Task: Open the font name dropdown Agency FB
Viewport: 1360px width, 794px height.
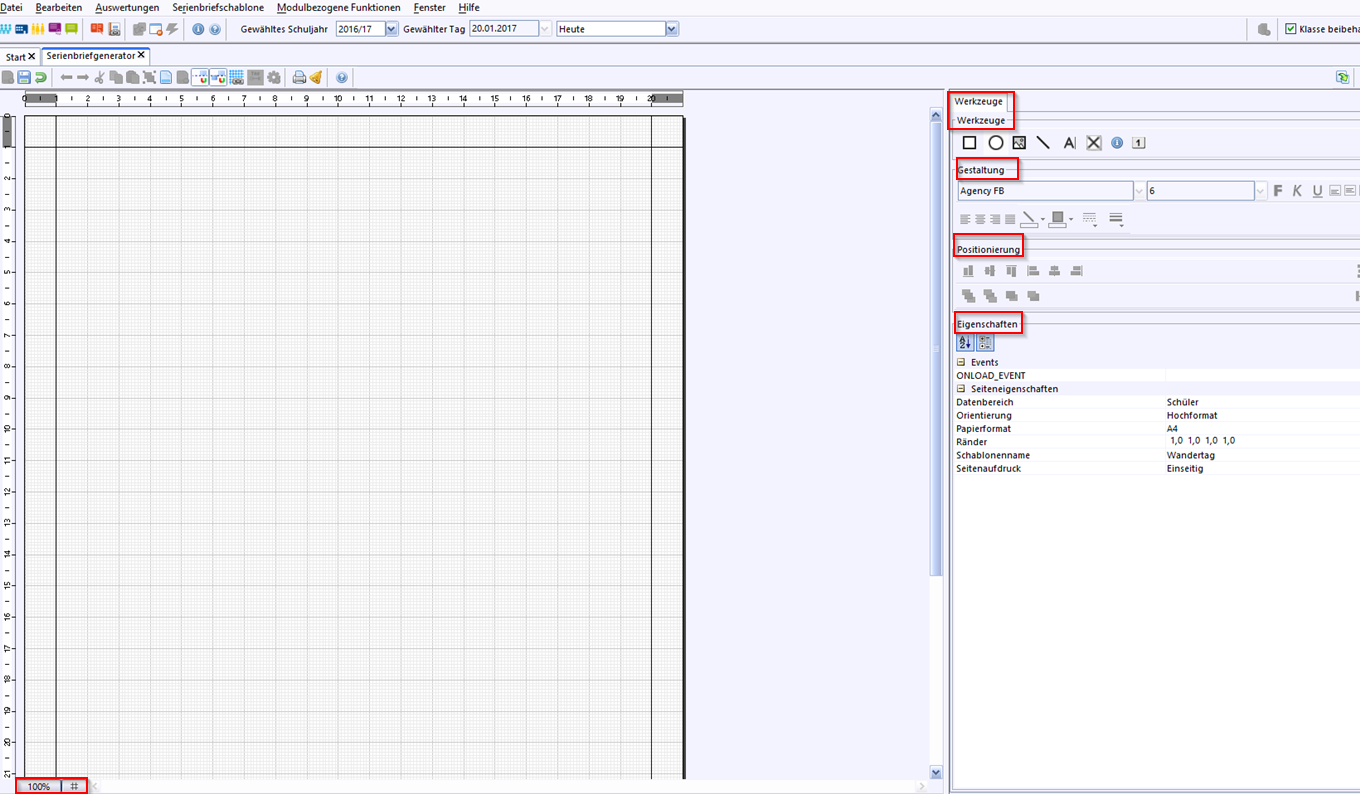Action: [x=1140, y=190]
